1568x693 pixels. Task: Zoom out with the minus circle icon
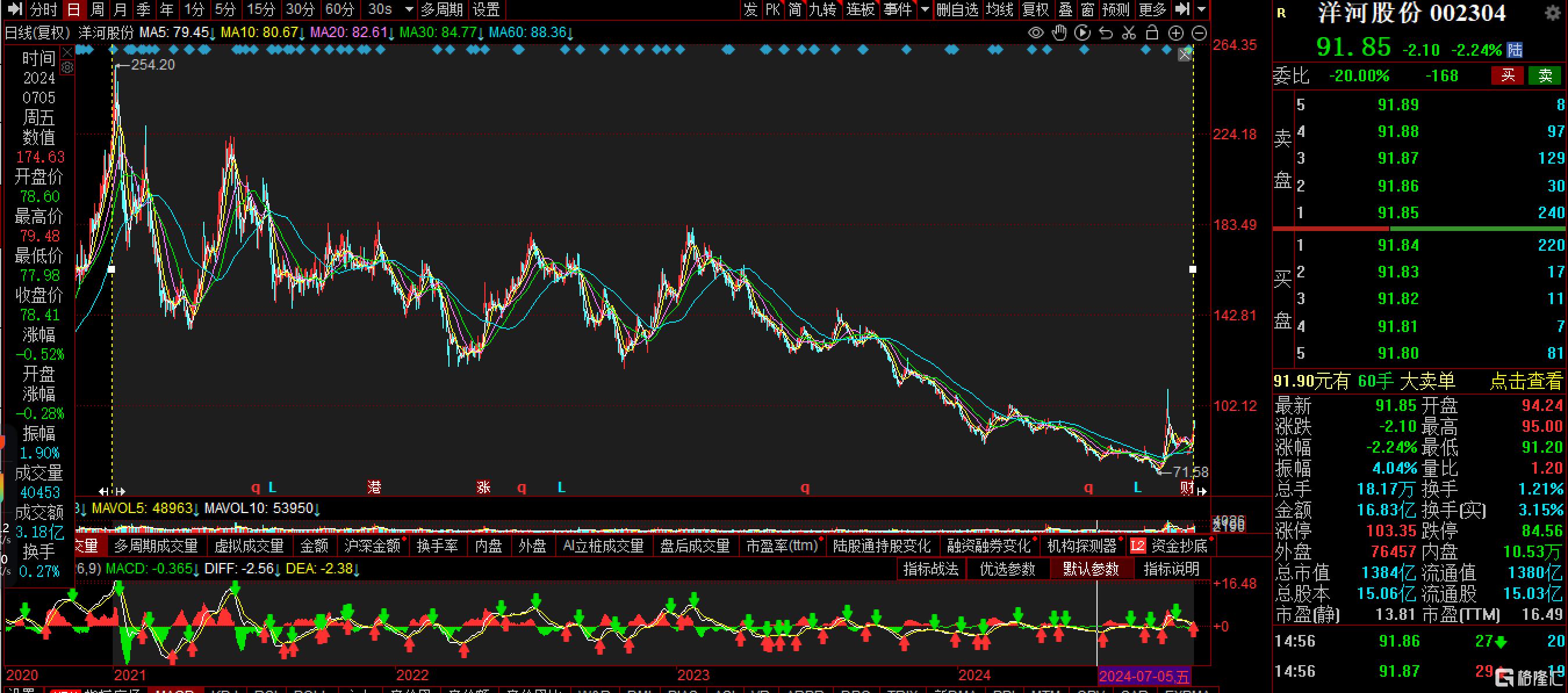pyautogui.click(x=1199, y=33)
